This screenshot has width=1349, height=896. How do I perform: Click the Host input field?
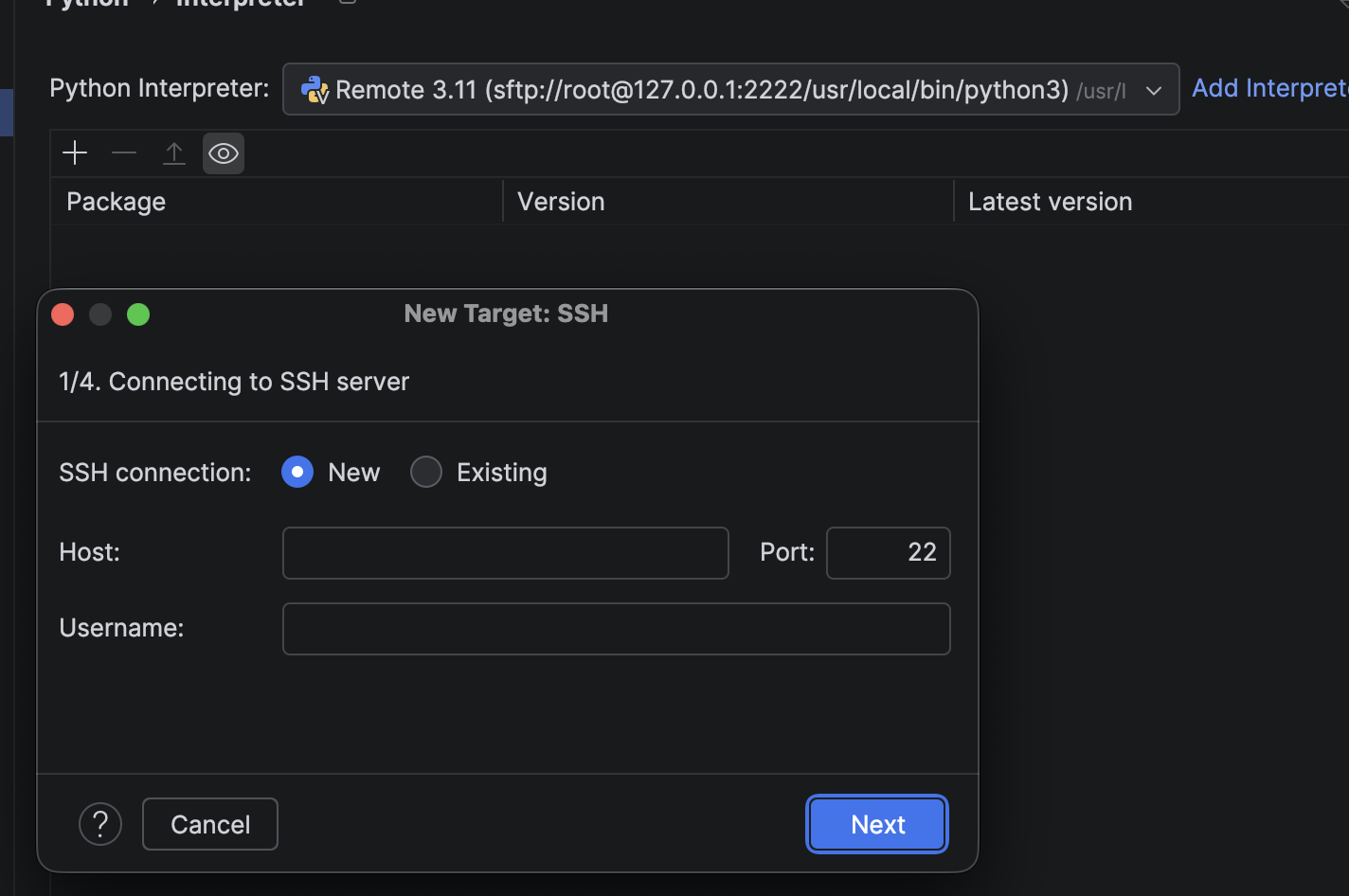click(x=505, y=552)
